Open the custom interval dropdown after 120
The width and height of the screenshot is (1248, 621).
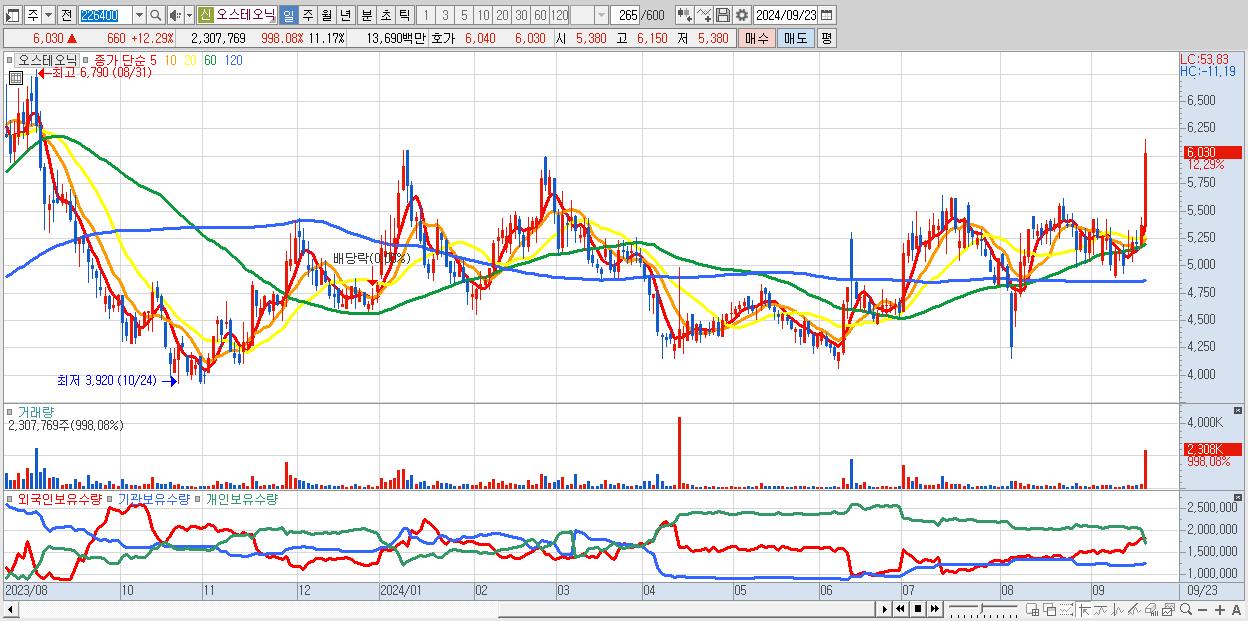601,15
